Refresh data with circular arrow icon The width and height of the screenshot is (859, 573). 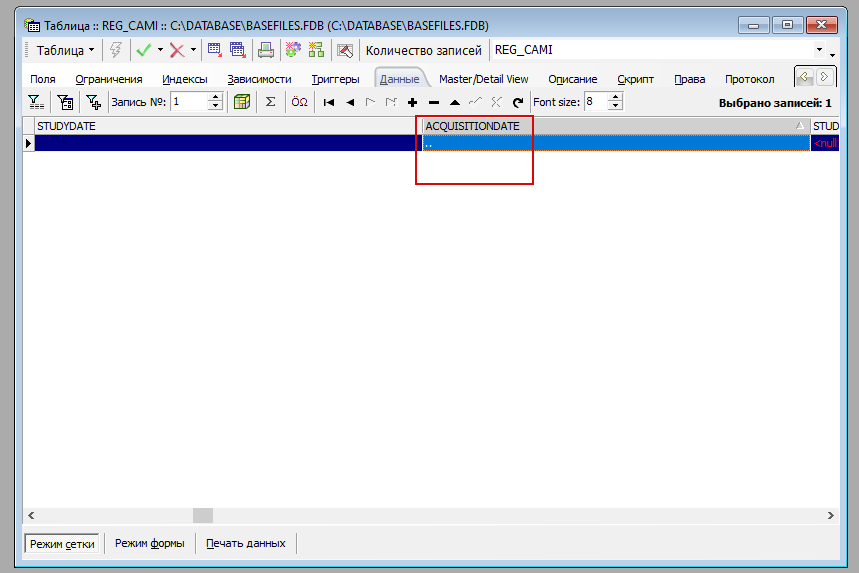click(x=517, y=102)
